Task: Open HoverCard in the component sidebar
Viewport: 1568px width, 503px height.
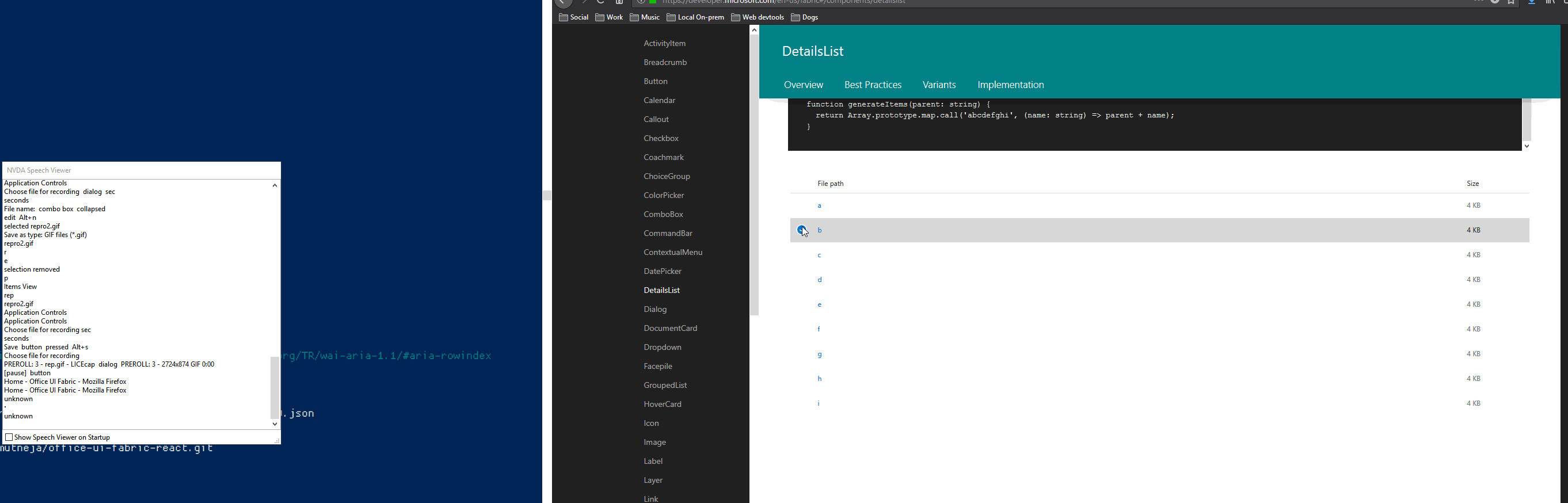Action: click(x=663, y=404)
